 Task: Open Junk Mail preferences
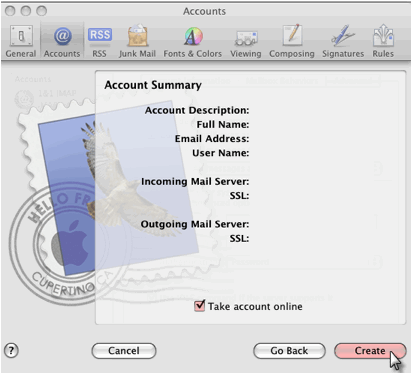pos(137,41)
